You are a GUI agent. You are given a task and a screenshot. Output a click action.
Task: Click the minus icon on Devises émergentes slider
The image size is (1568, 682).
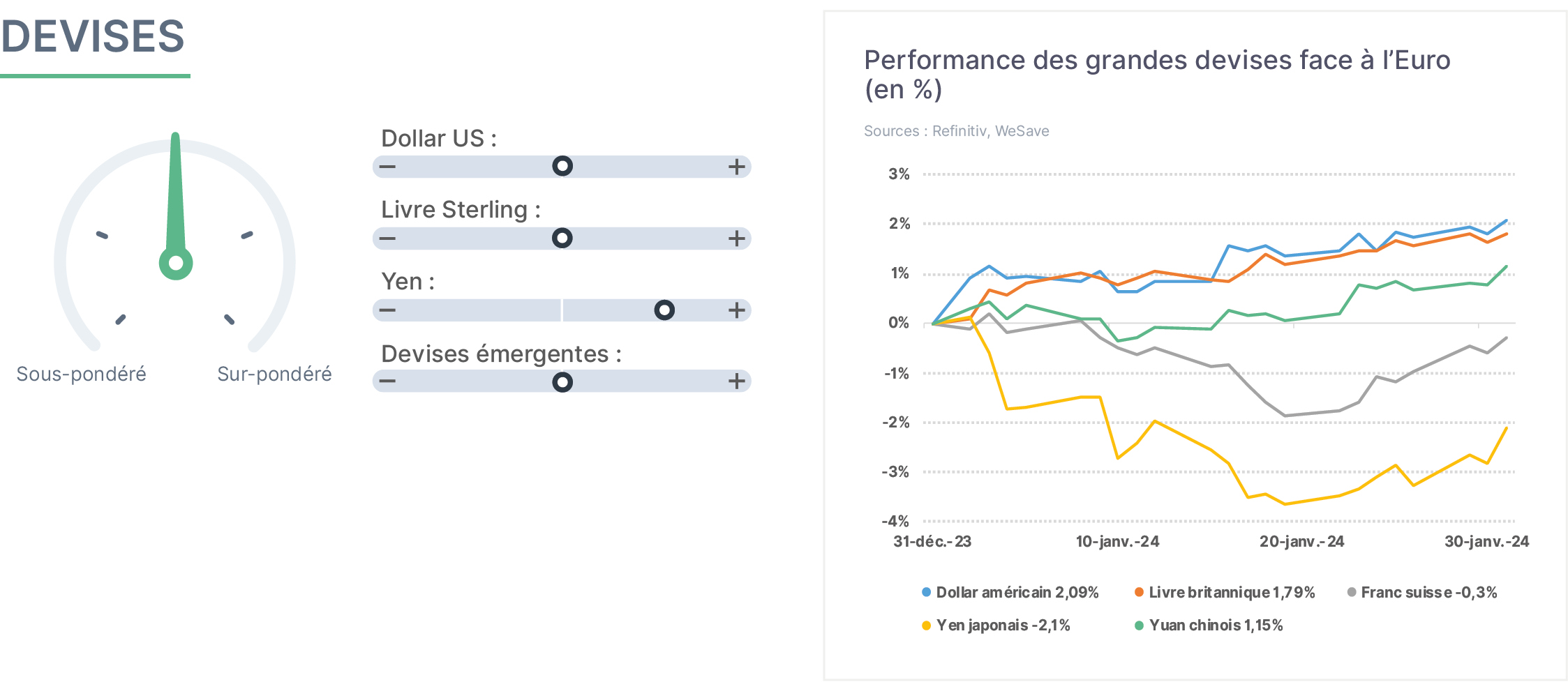click(388, 381)
